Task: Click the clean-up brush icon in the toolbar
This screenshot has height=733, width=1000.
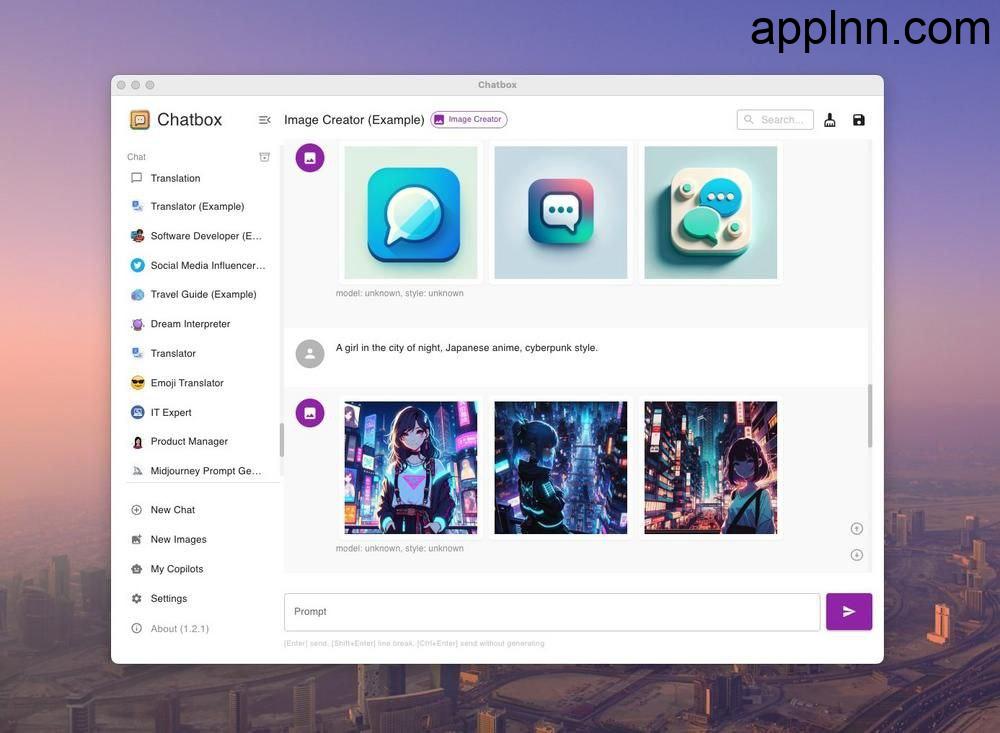Action: (x=829, y=119)
